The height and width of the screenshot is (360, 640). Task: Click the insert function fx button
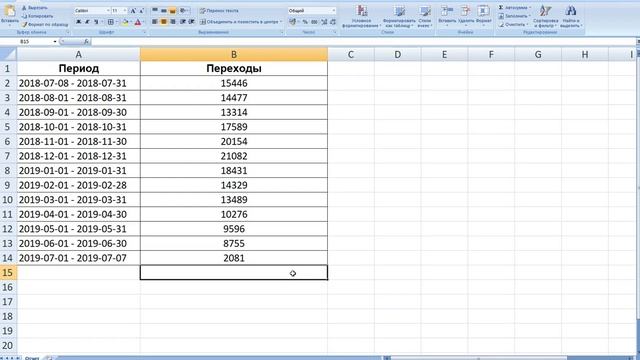click(86, 42)
